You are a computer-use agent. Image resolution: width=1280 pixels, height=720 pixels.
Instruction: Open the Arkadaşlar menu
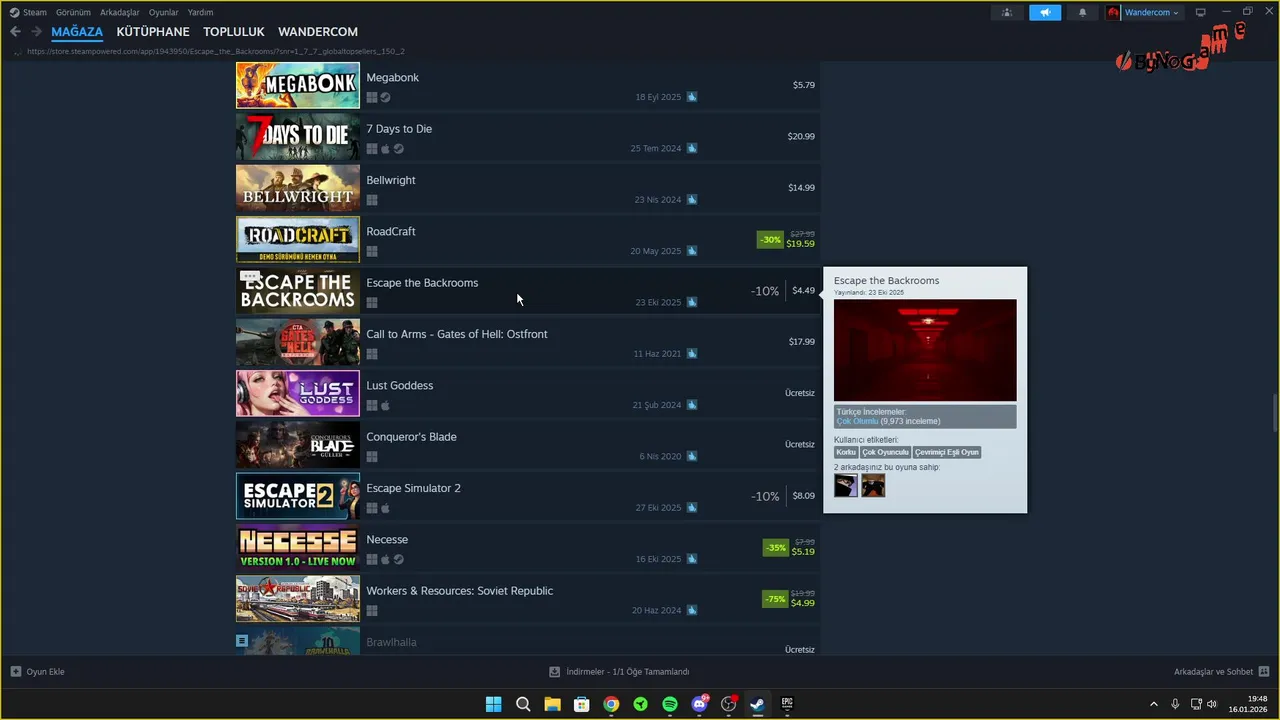[x=120, y=12]
